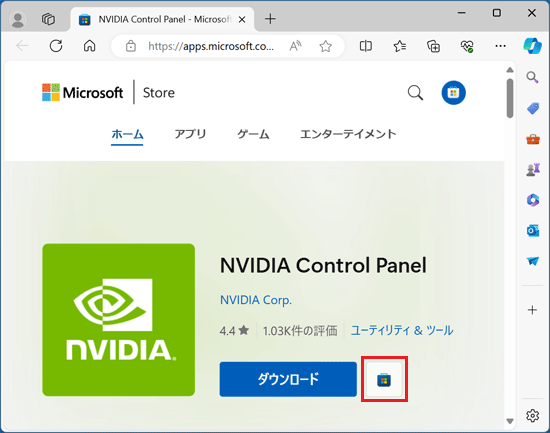Open a new browser tab

[x=270, y=19]
